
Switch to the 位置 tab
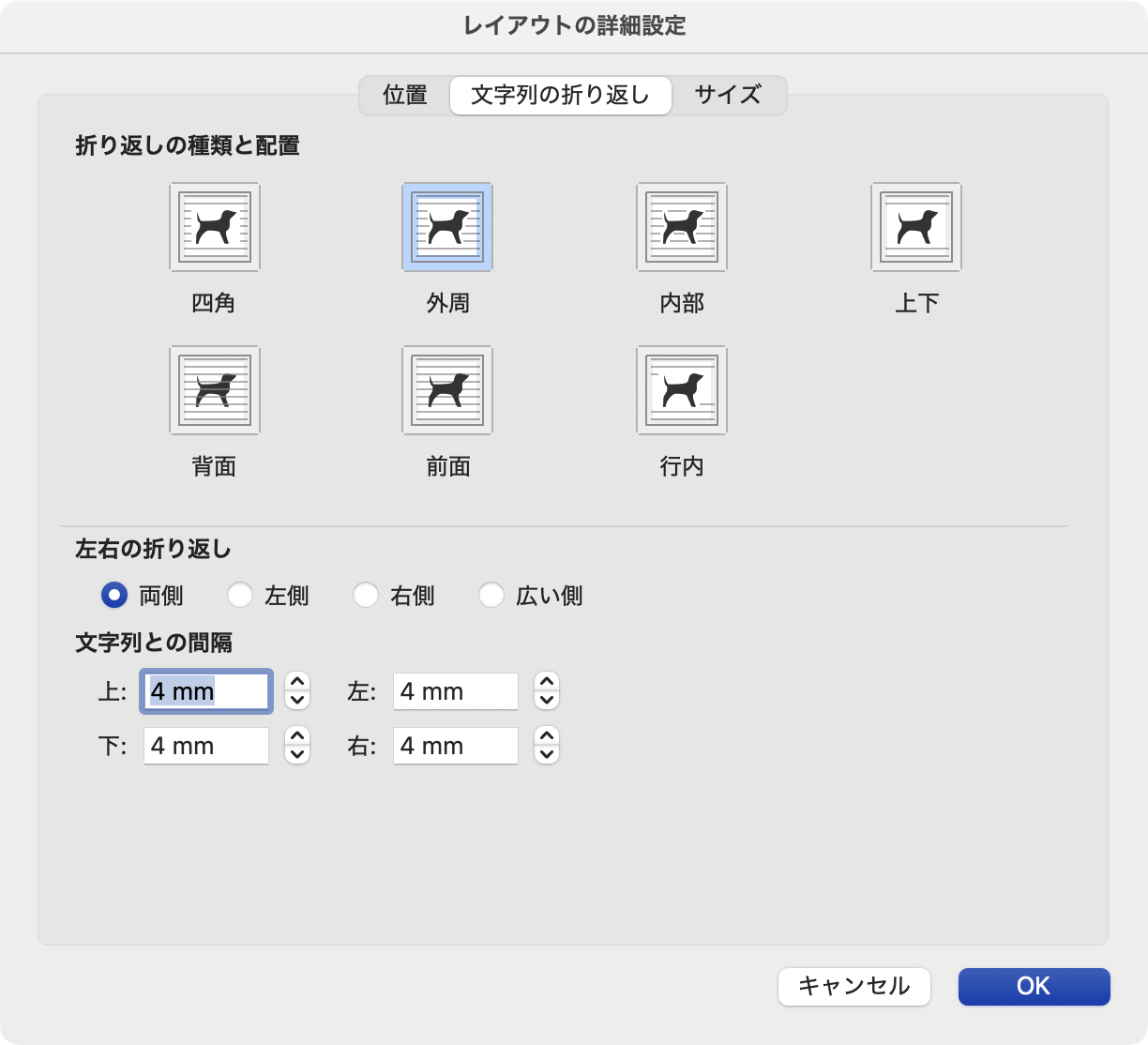[404, 95]
